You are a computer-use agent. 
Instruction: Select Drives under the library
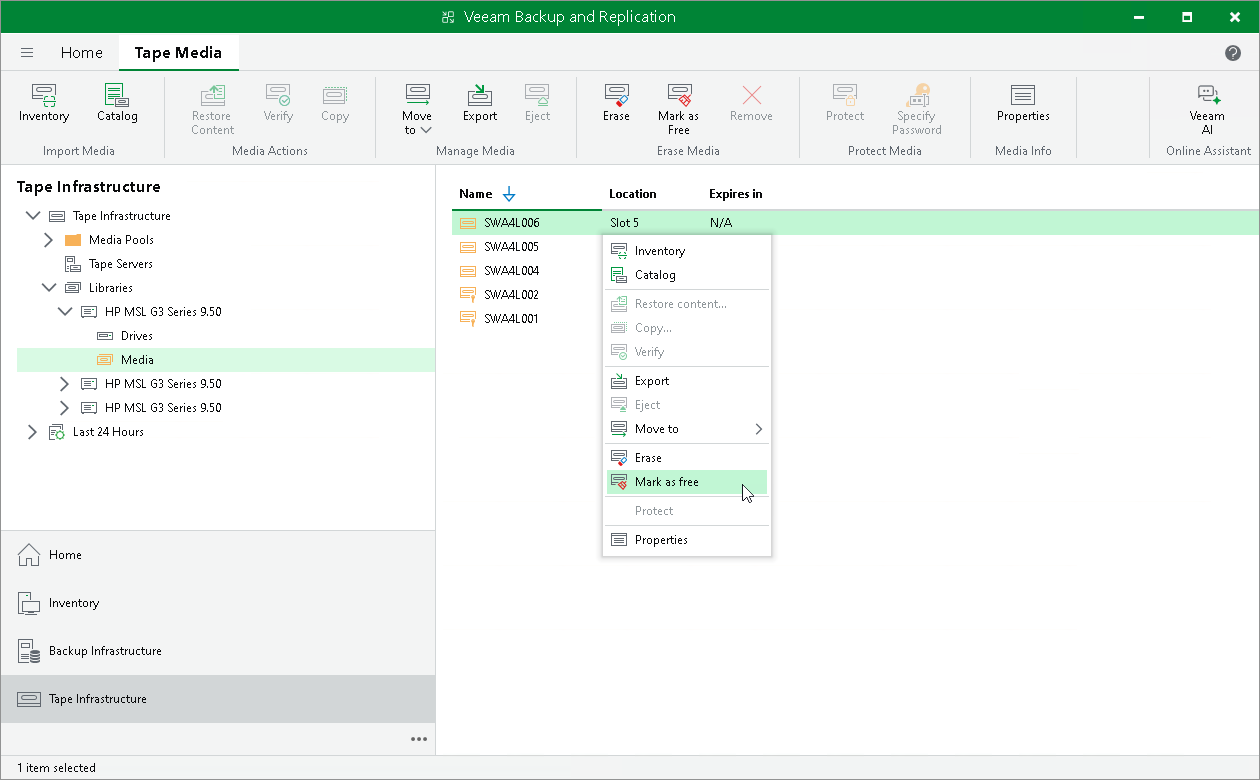137,336
